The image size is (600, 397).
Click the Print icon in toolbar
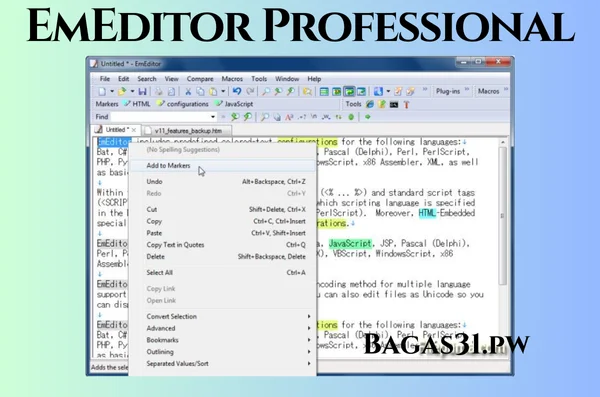click(159, 91)
